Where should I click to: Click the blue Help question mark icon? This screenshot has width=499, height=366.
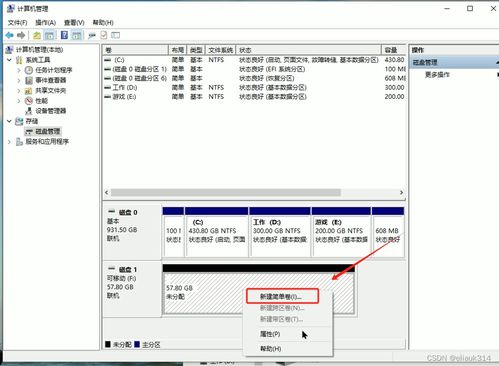click(64, 35)
